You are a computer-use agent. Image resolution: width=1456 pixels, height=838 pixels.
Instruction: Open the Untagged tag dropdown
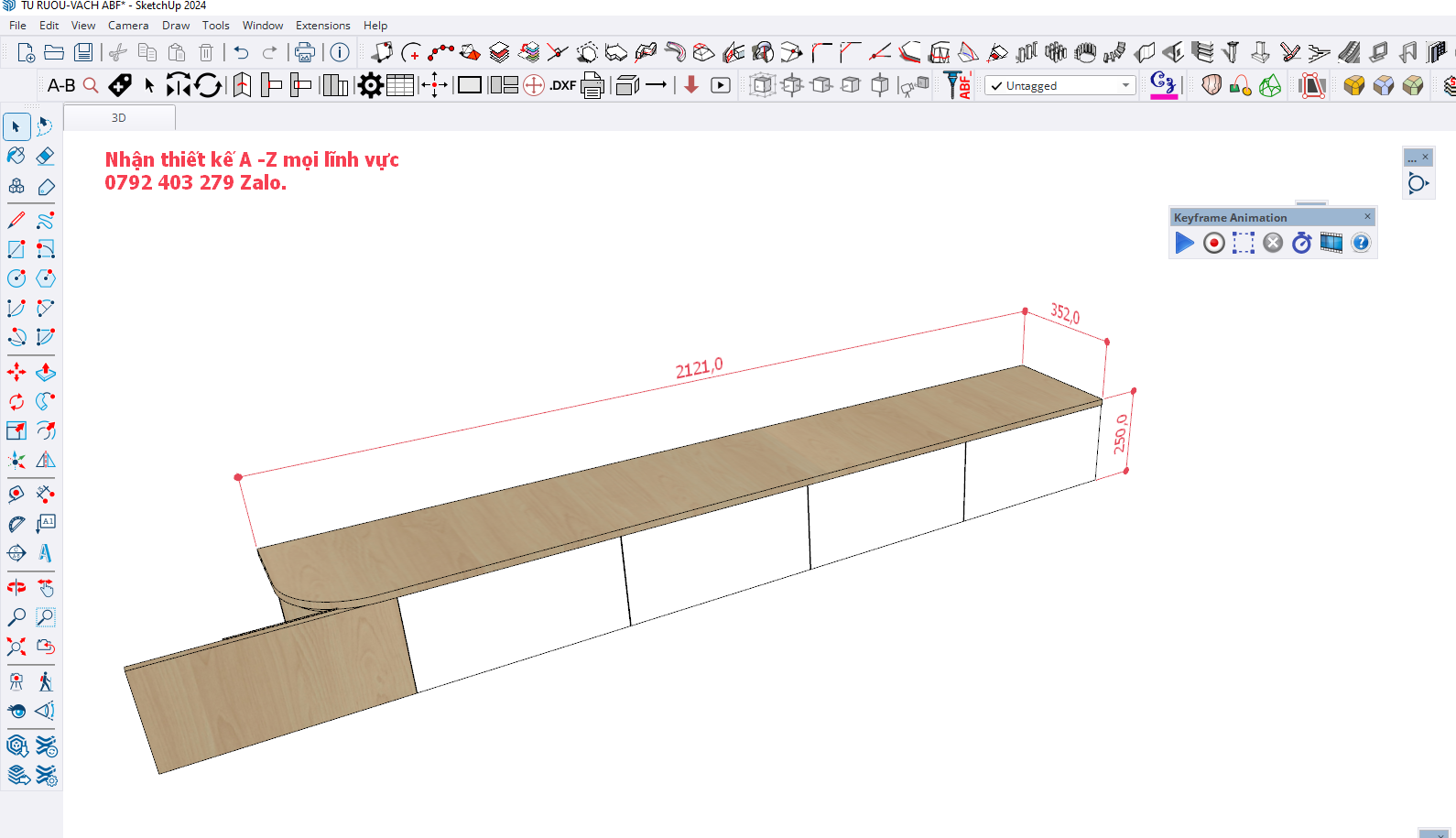[1060, 86]
